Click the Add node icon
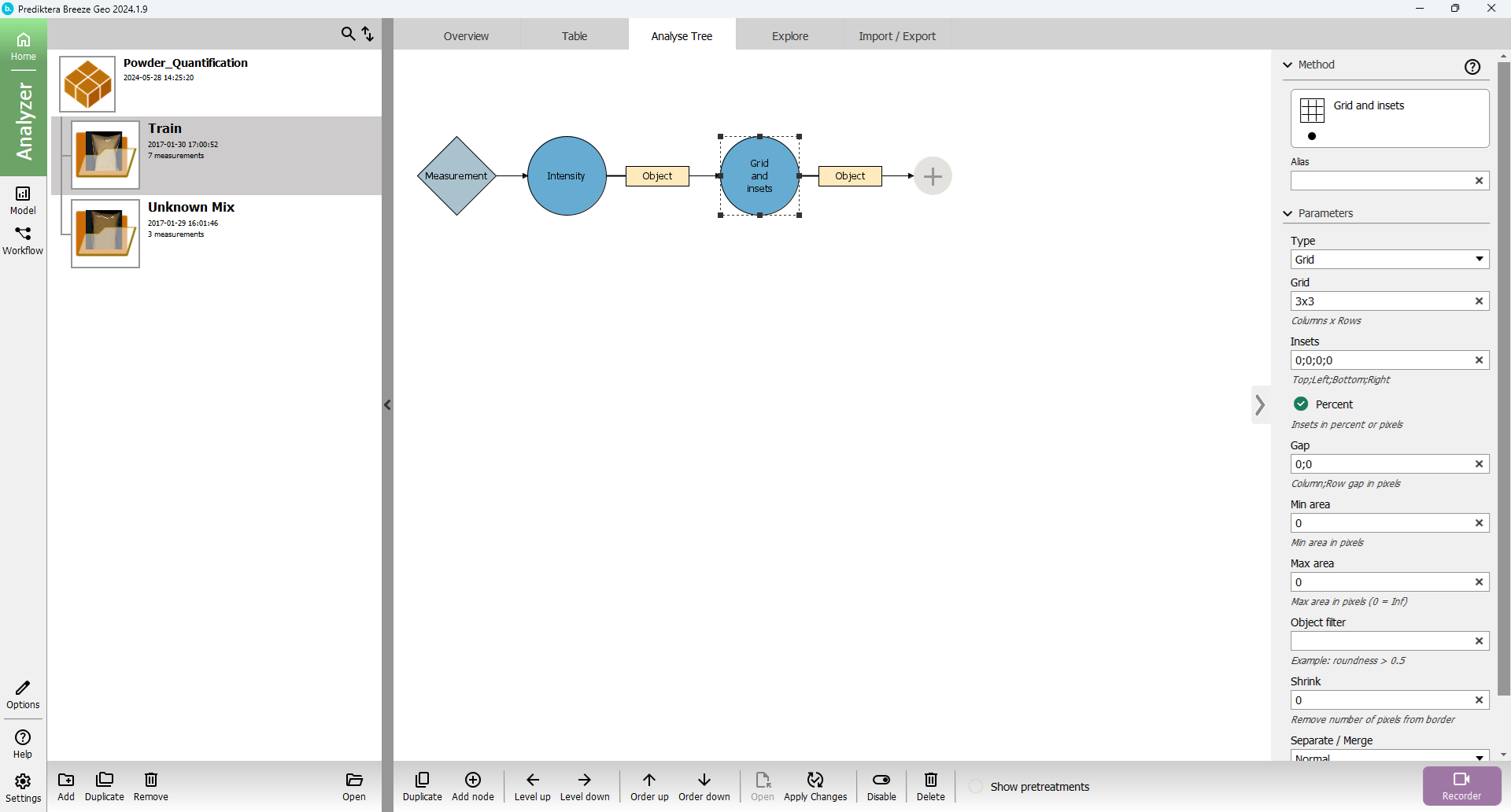The image size is (1511, 812). click(473, 780)
